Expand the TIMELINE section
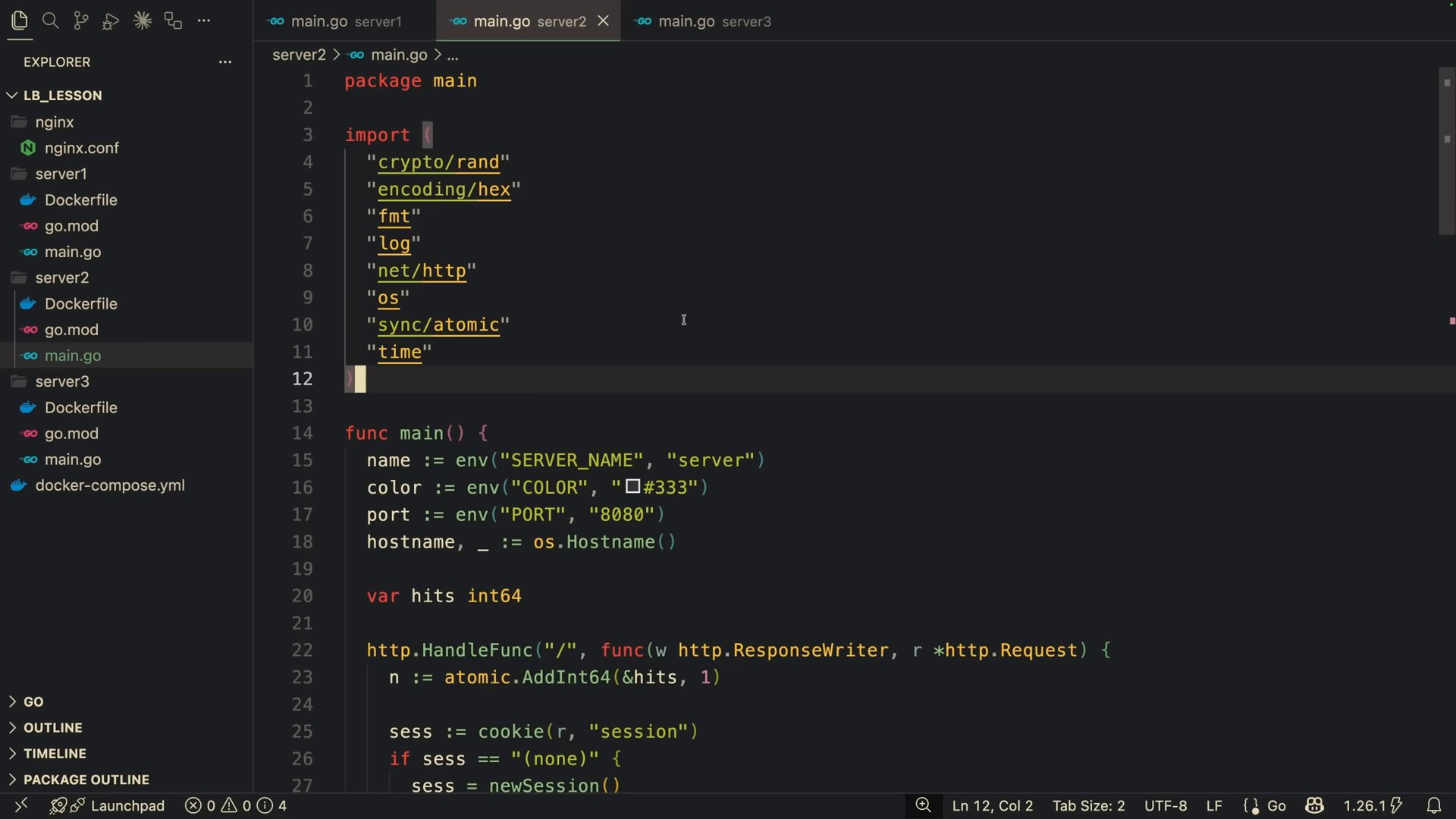 (x=55, y=753)
